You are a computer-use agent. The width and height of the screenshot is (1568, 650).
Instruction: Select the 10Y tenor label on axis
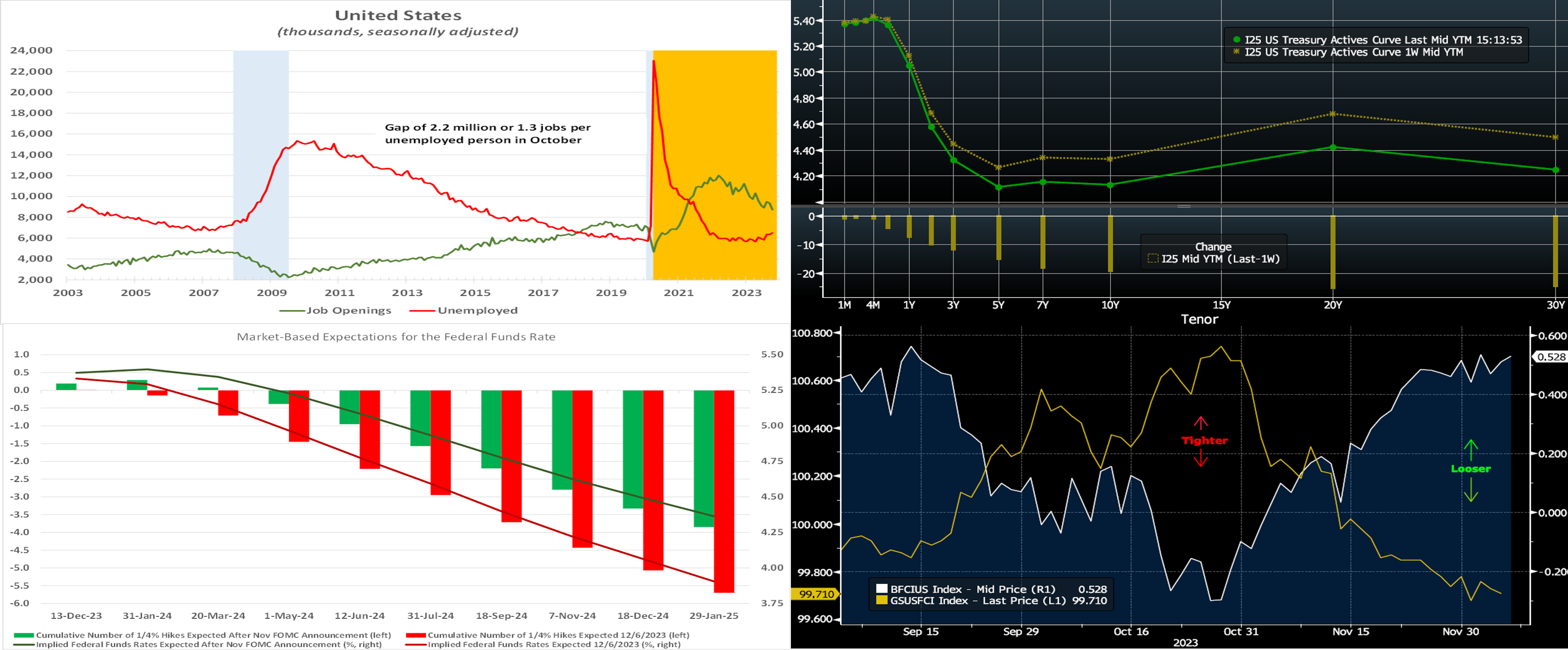pyautogui.click(x=1110, y=304)
